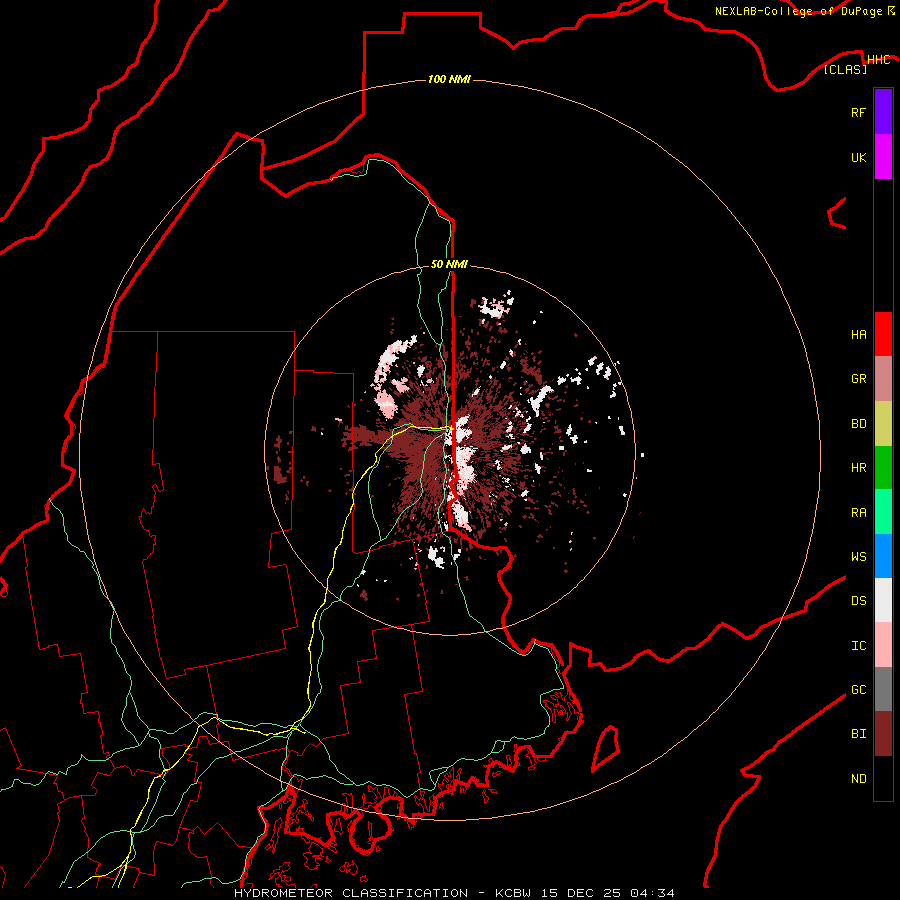Click the HHC product label
Screen dimensions: 900x900
878,60
